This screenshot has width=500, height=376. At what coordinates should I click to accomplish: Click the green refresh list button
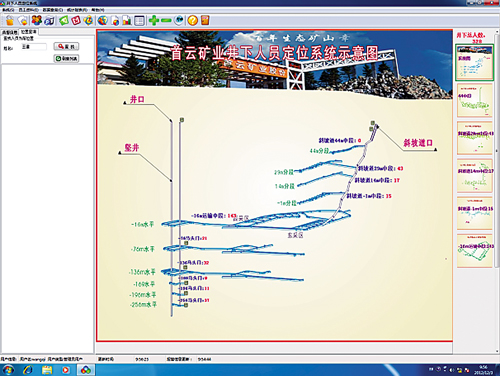click(x=66, y=59)
